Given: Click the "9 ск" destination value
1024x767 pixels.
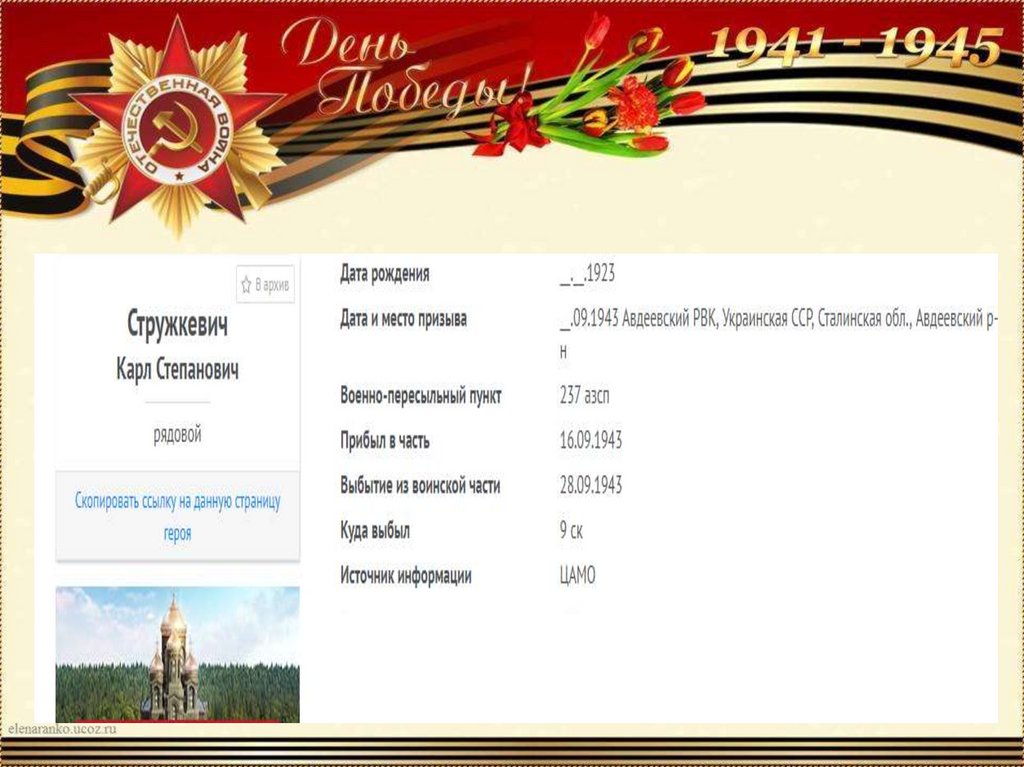Looking at the screenshot, I should click(571, 530).
